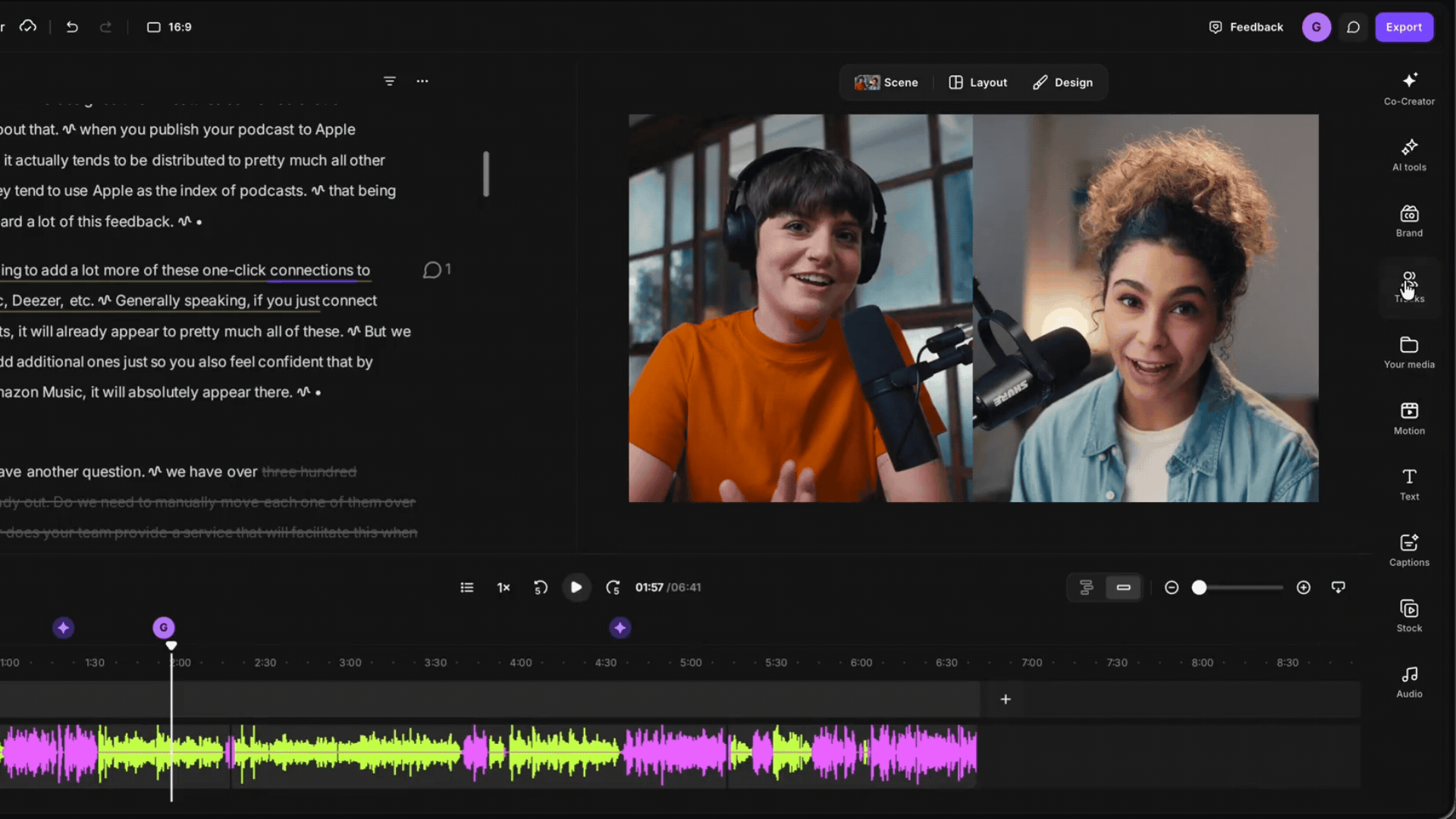The width and height of the screenshot is (1456, 819).
Task: Change the 1x playback speed
Action: point(504,588)
